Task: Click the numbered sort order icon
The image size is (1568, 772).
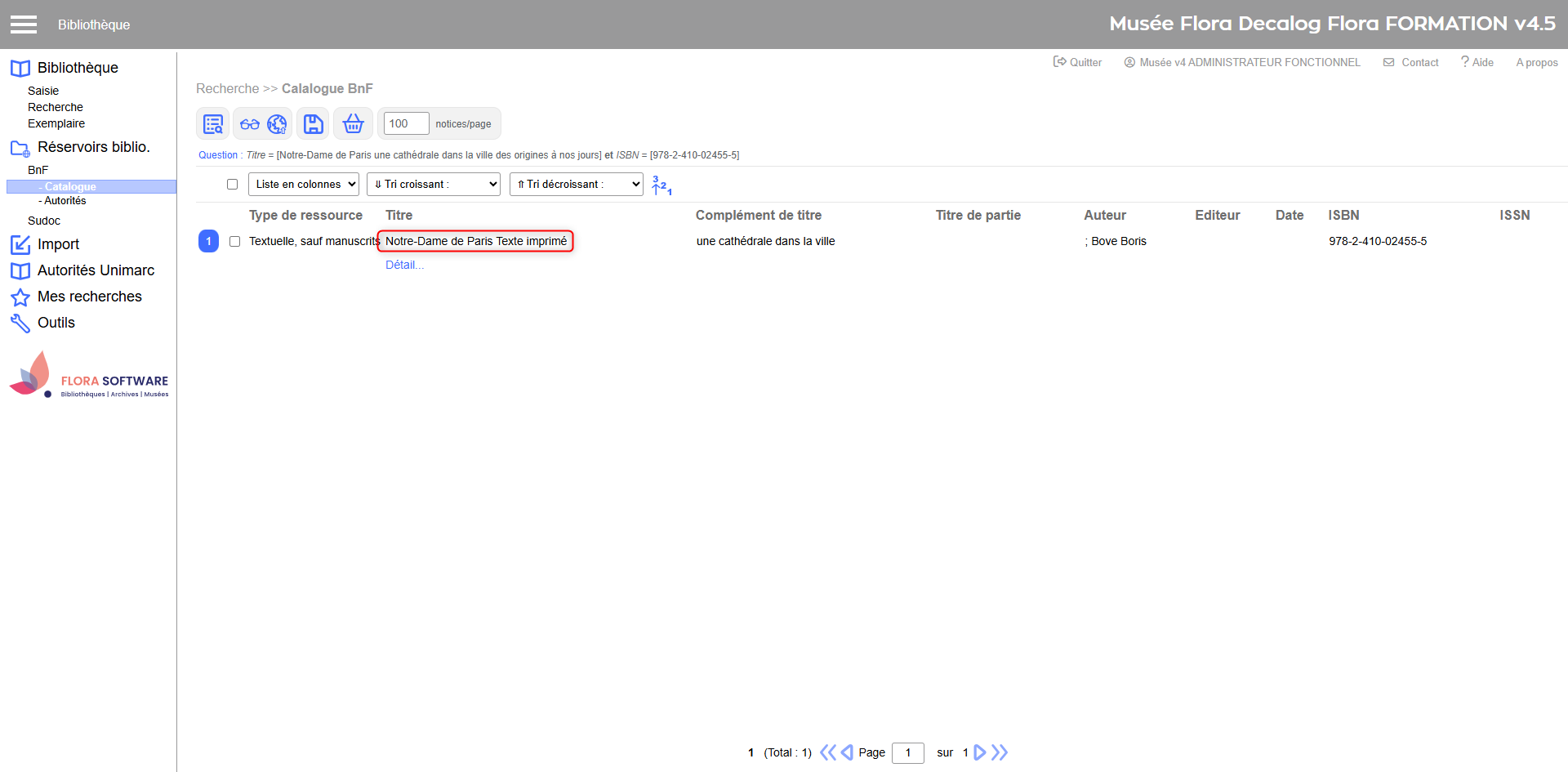Action: pos(661,185)
